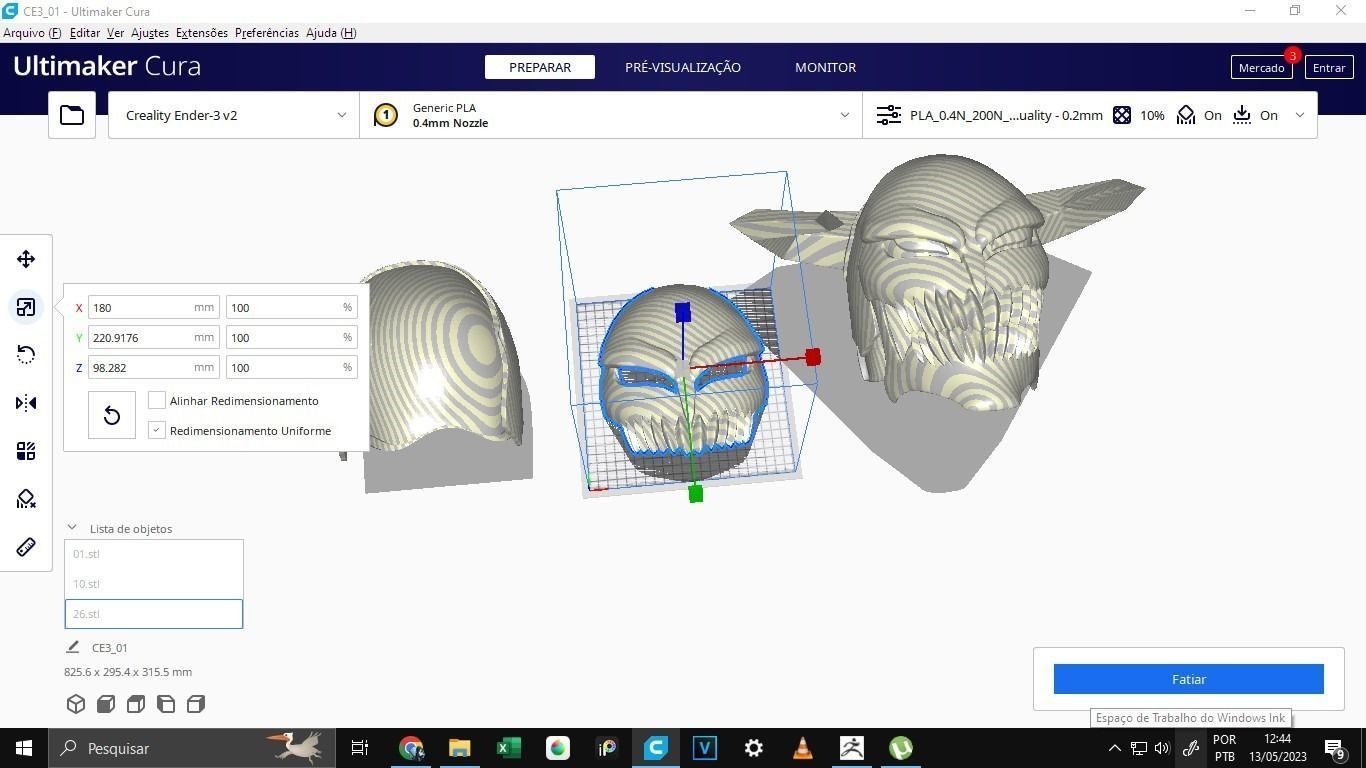The height and width of the screenshot is (768, 1366).
Task: Select the Measure ruler tool
Action: tap(26, 547)
